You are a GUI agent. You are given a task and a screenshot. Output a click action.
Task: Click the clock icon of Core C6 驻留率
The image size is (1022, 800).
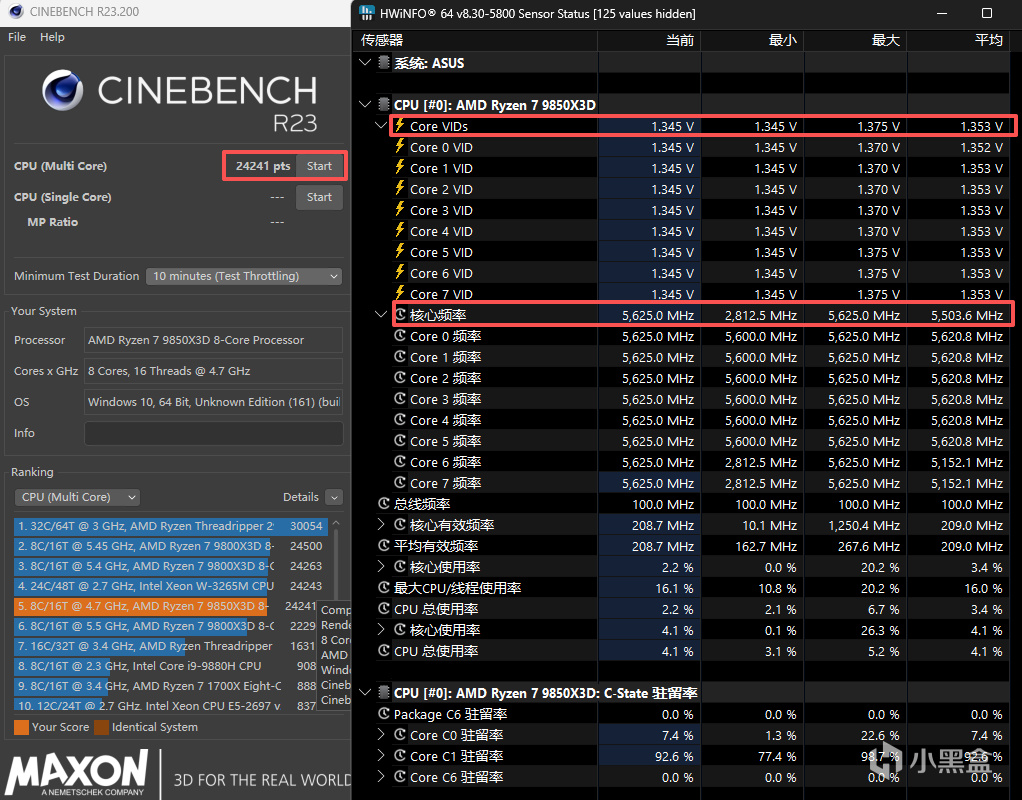pos(401,777)
